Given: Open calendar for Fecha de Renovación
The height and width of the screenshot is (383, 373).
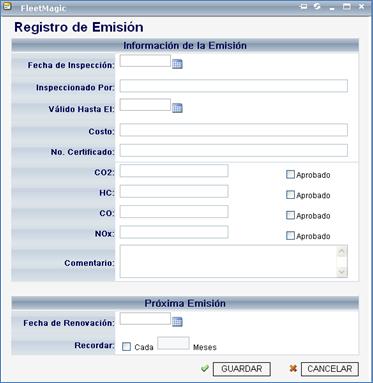Looking at the screenshot, I should [x=177, y=322].
